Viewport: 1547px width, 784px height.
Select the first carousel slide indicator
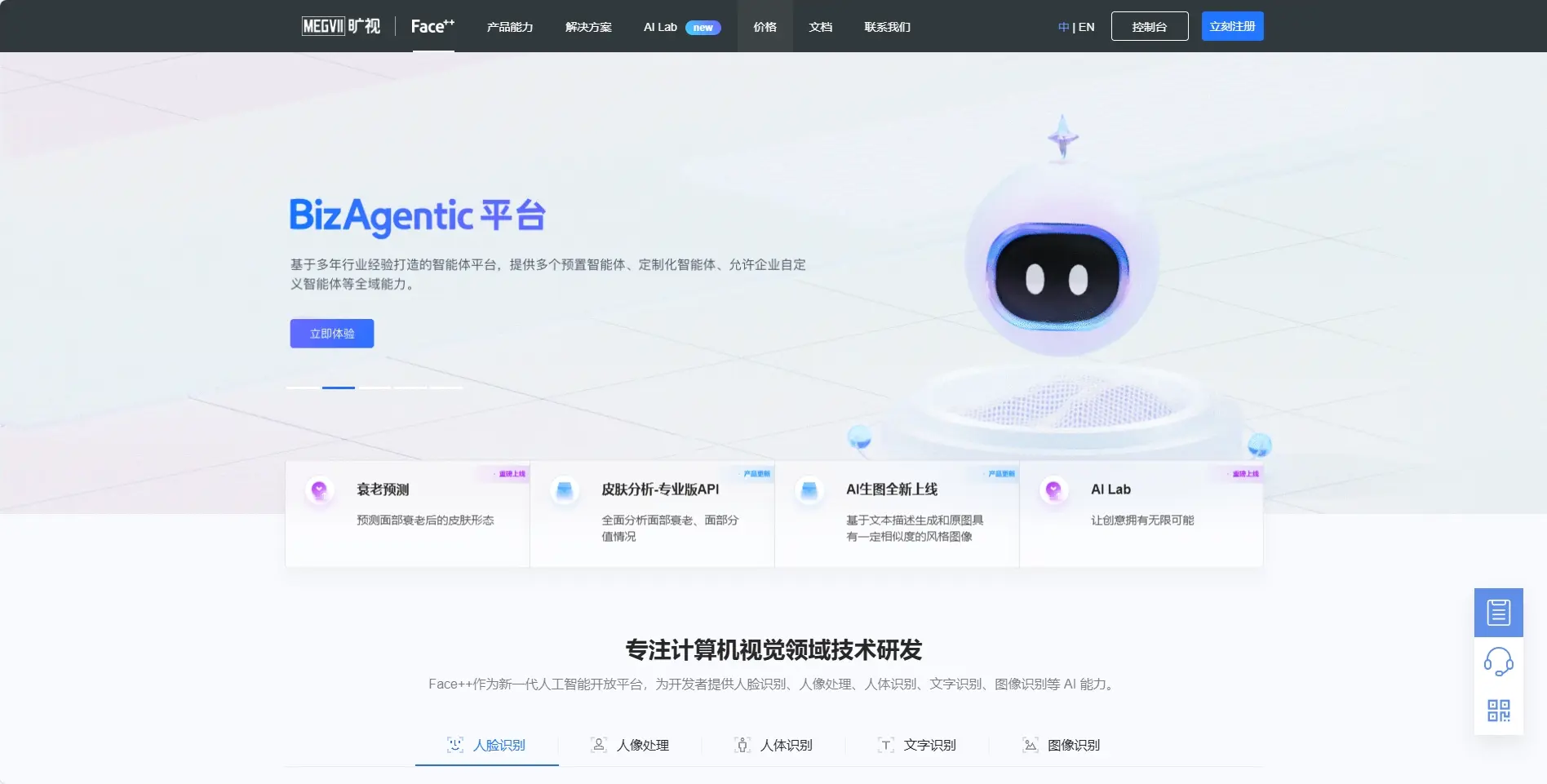click(303, 388)
